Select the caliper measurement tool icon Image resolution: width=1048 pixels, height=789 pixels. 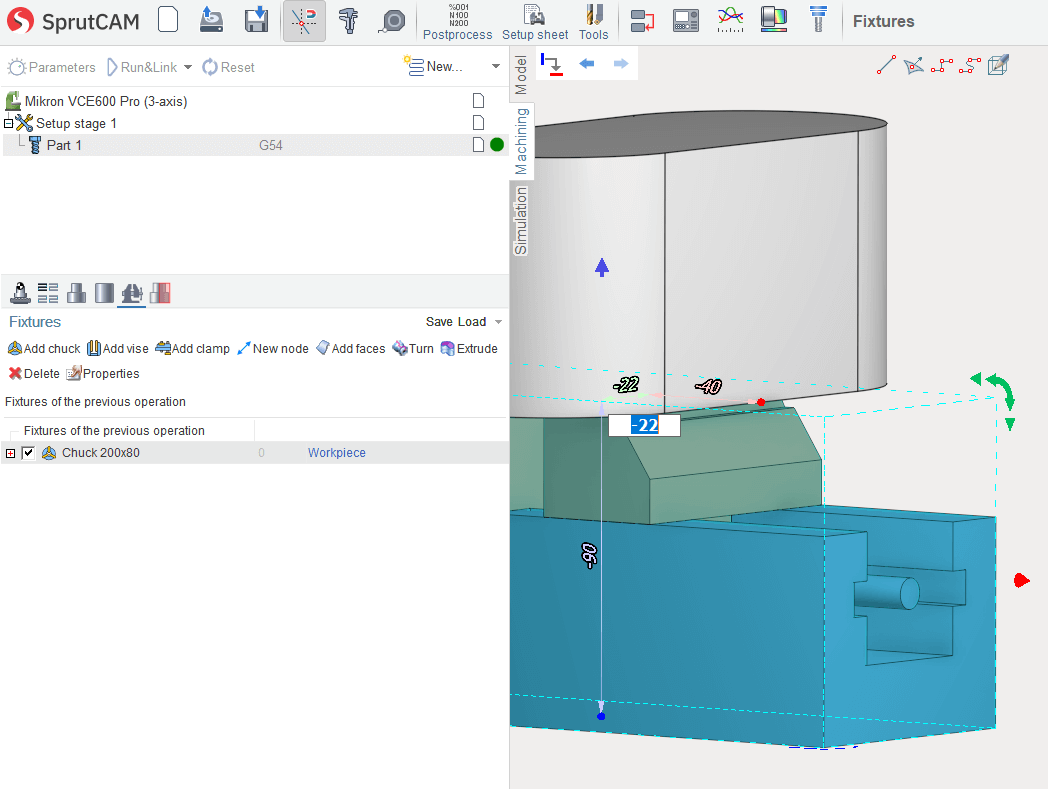coord(348,20)
